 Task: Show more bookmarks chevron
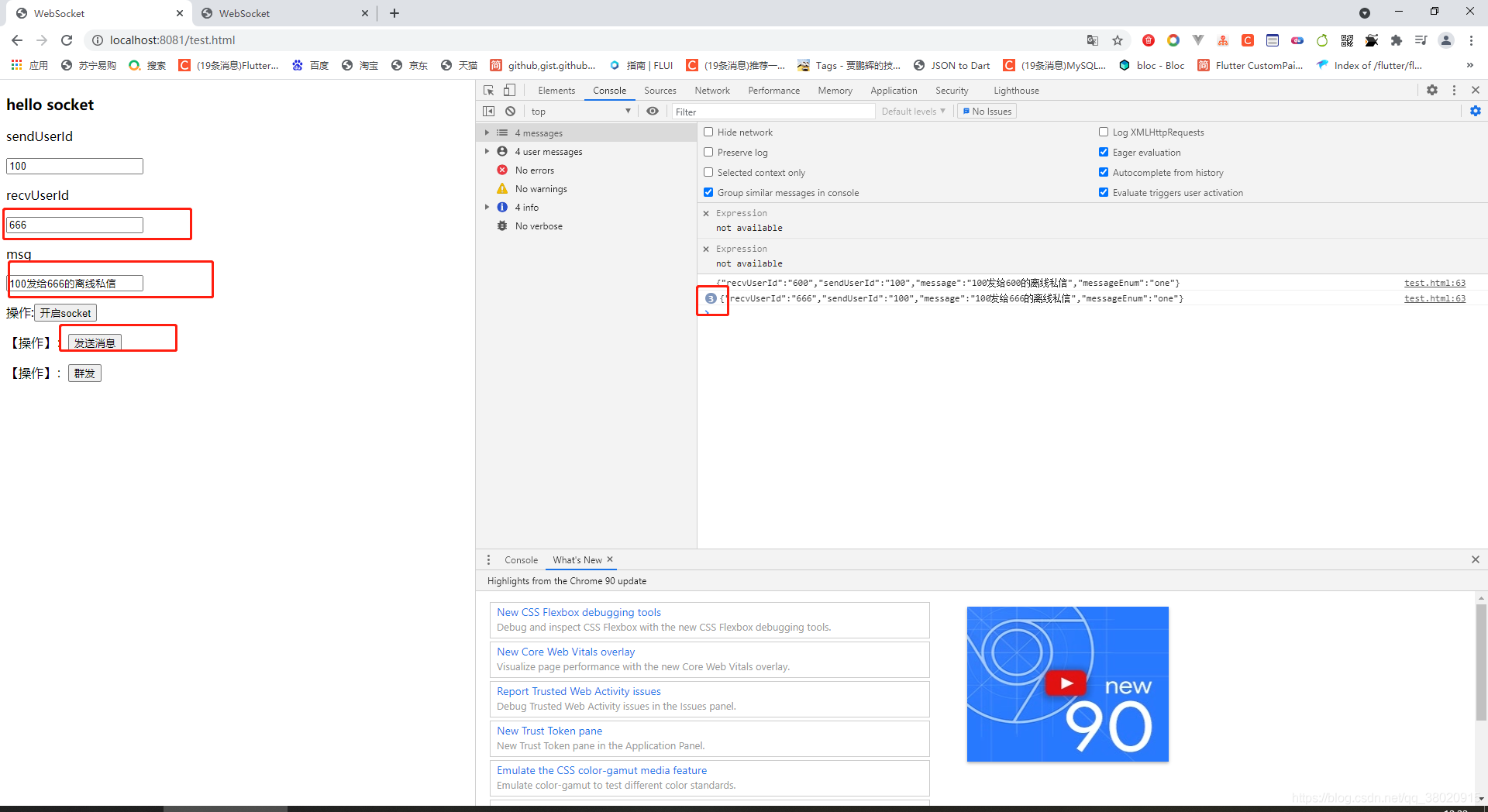(x=1470, y=65)
